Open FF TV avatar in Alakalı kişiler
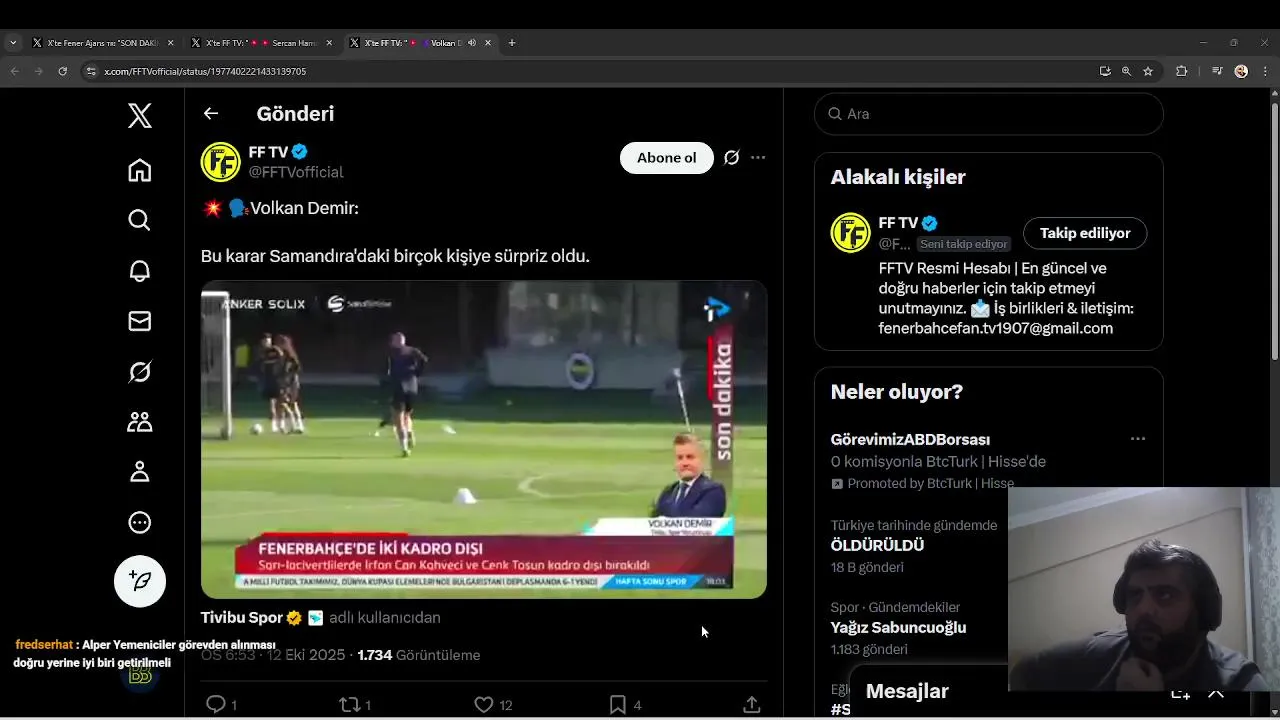This screenshot has height=720, width=1280. pos(851,233)
